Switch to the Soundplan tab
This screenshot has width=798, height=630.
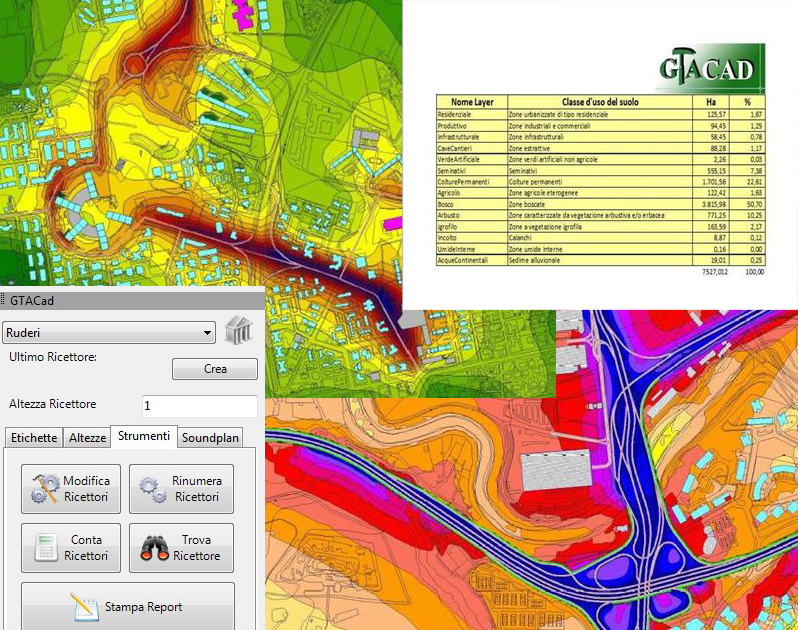click(x=211, y=438)
